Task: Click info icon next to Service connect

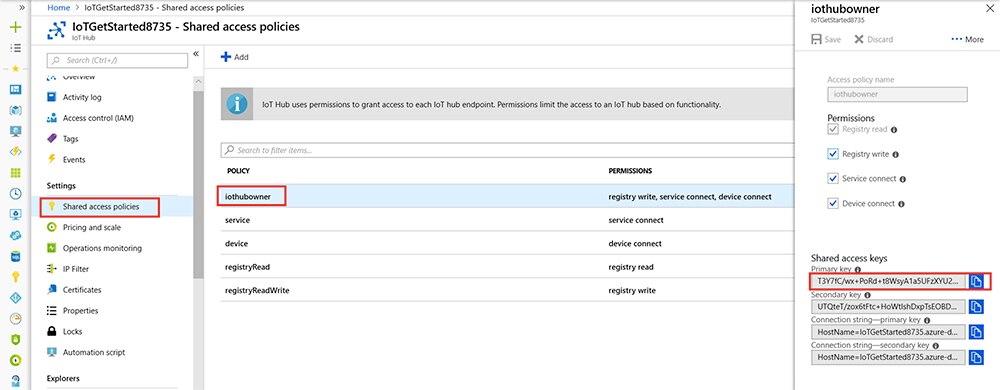Action: tap(902, 179)
